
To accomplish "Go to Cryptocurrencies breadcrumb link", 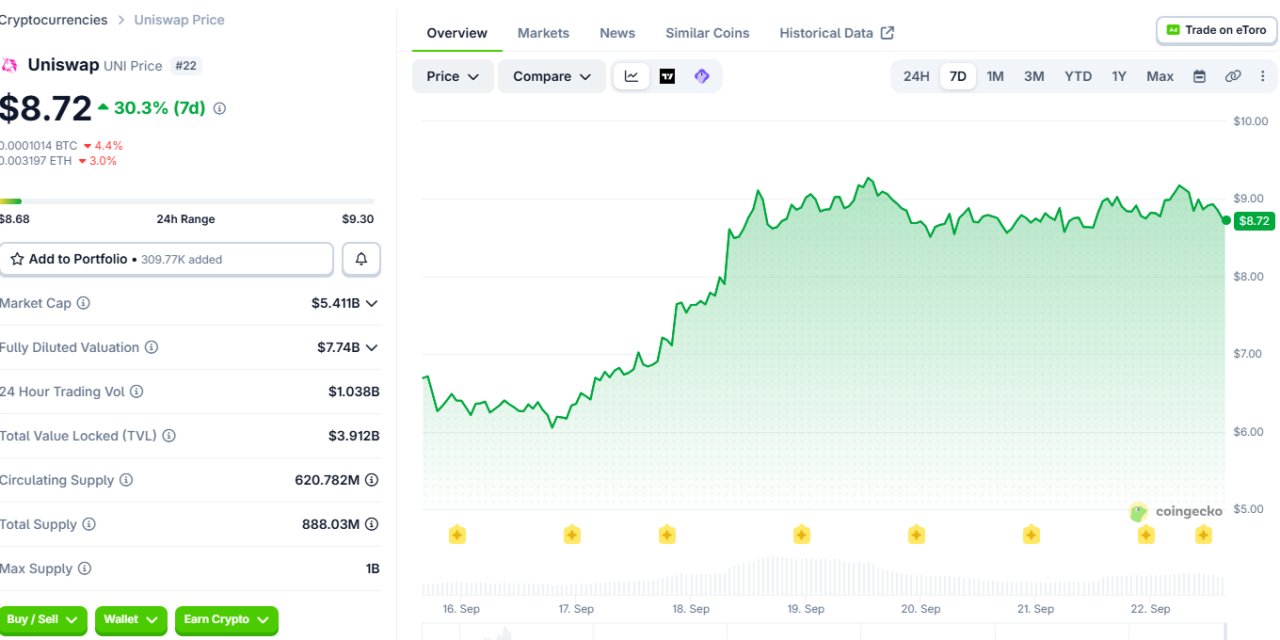I will [x=54, y=20].
